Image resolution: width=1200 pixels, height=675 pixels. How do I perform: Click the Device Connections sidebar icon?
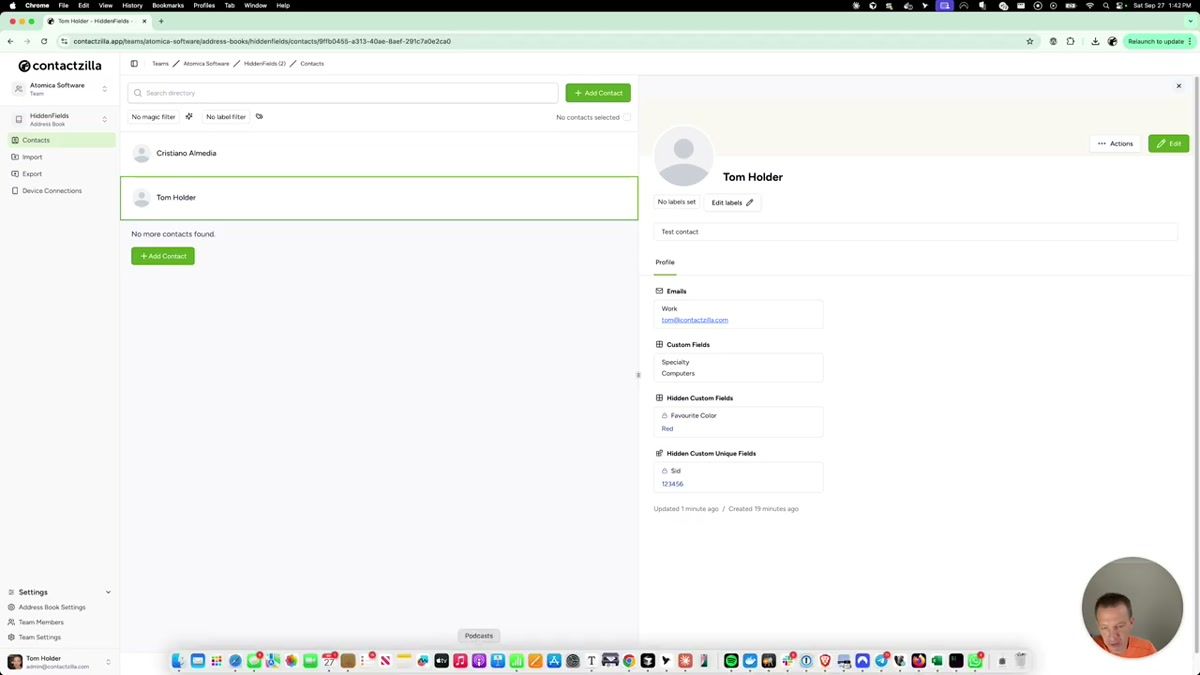(x=14, y=190)
